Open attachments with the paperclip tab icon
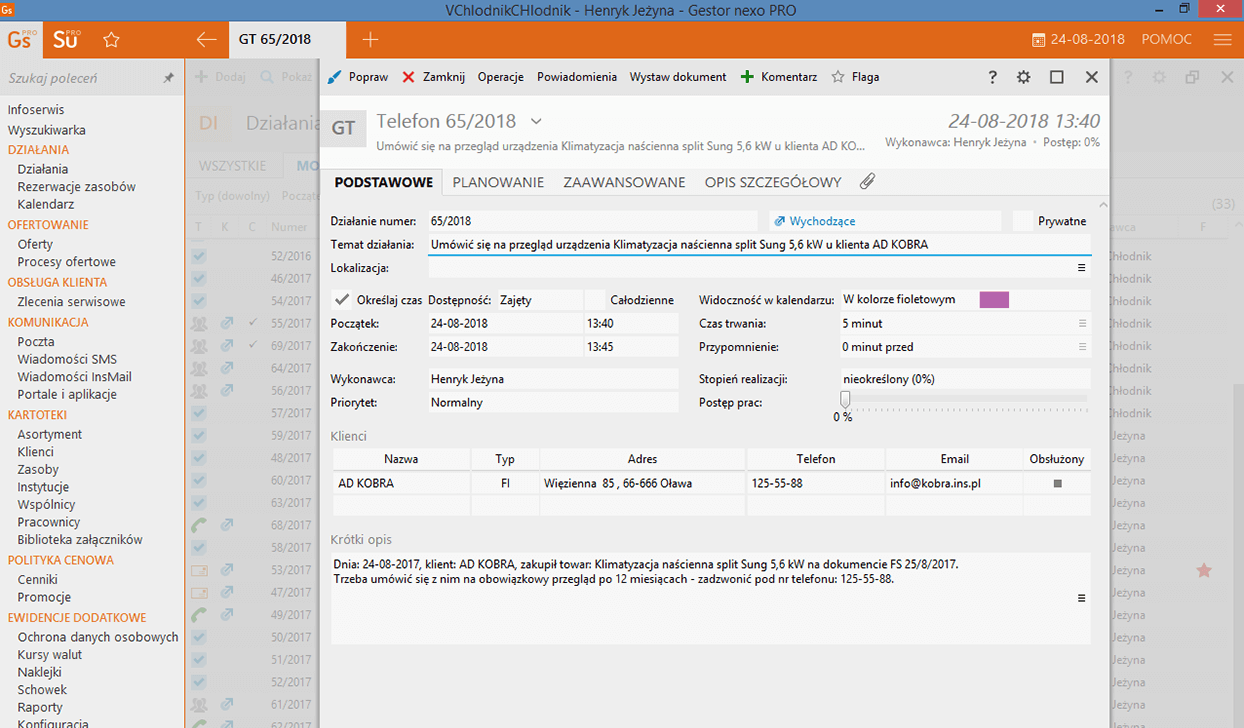This screenshot has height=728, width=1244. click(867, 181)
